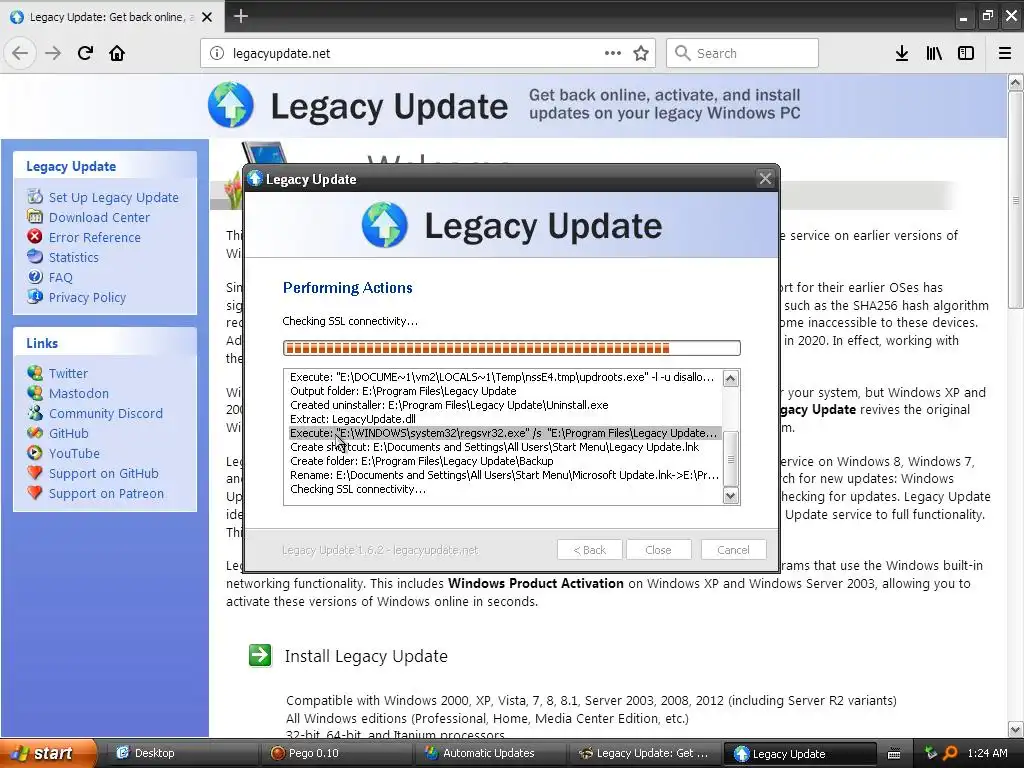1024x768 pixels.
Task: Click the YouTube link icon
Action: tap(35, 453)
